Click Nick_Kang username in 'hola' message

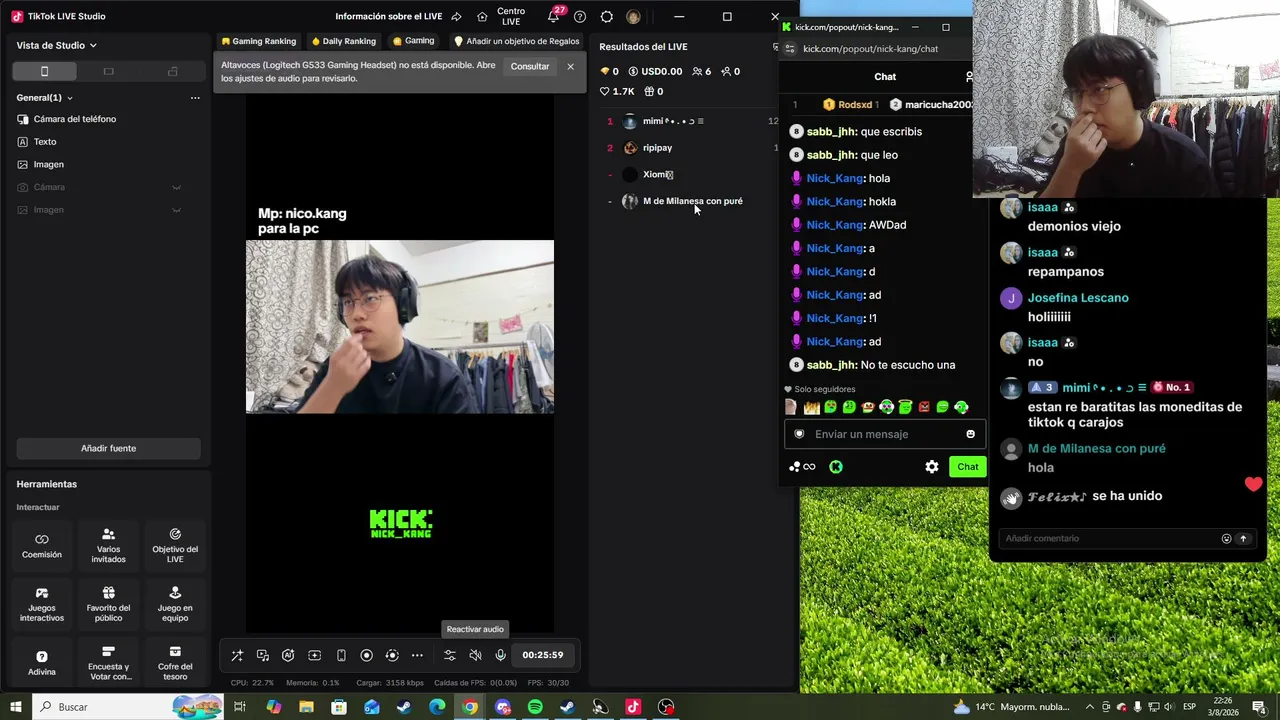click(x=835, y=178)
